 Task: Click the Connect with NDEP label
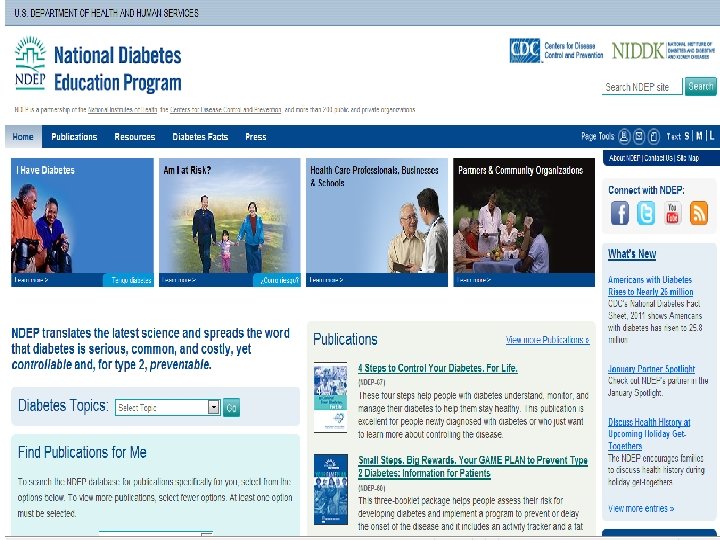(646, 190)
